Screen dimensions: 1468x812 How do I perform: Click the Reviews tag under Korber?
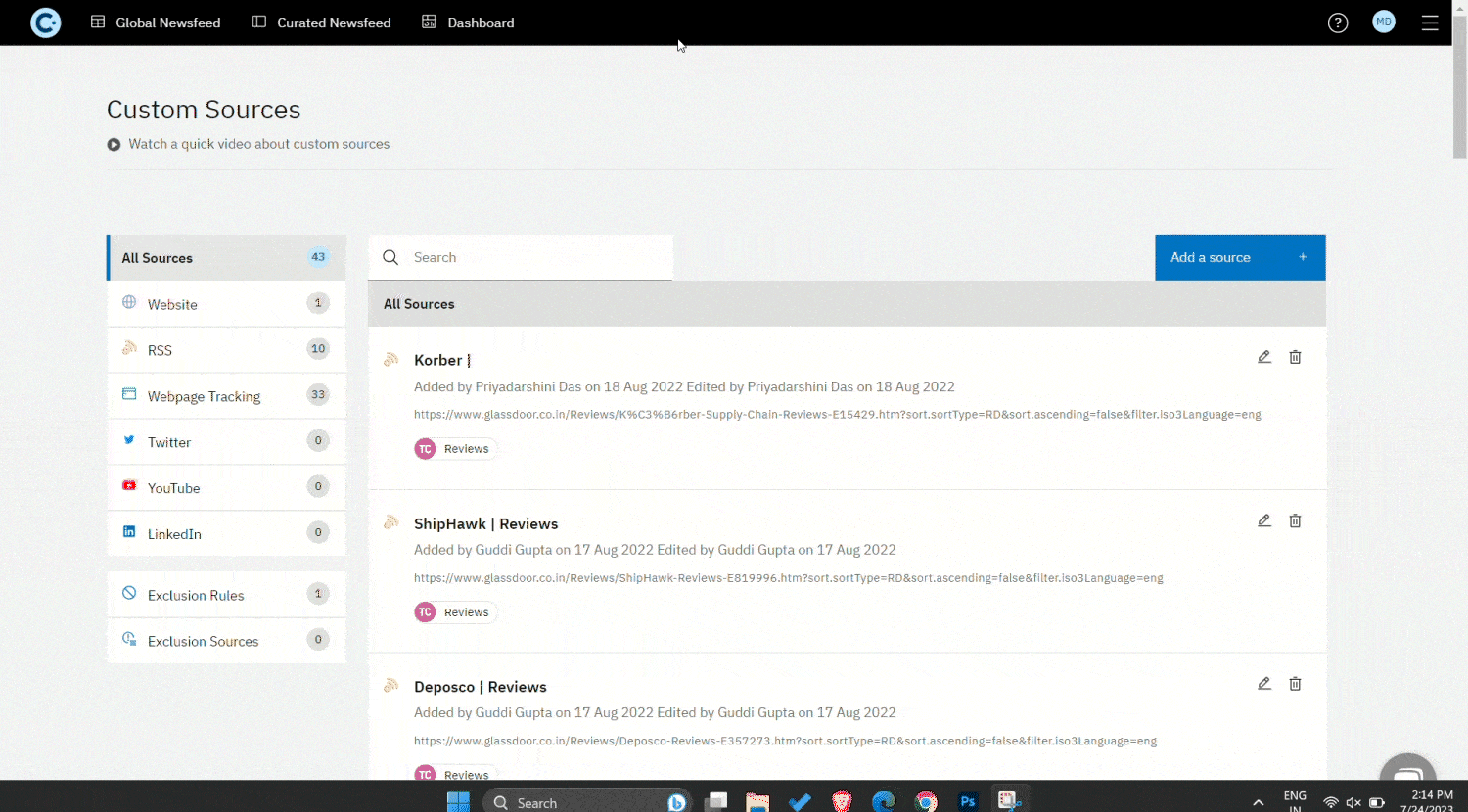456,449
